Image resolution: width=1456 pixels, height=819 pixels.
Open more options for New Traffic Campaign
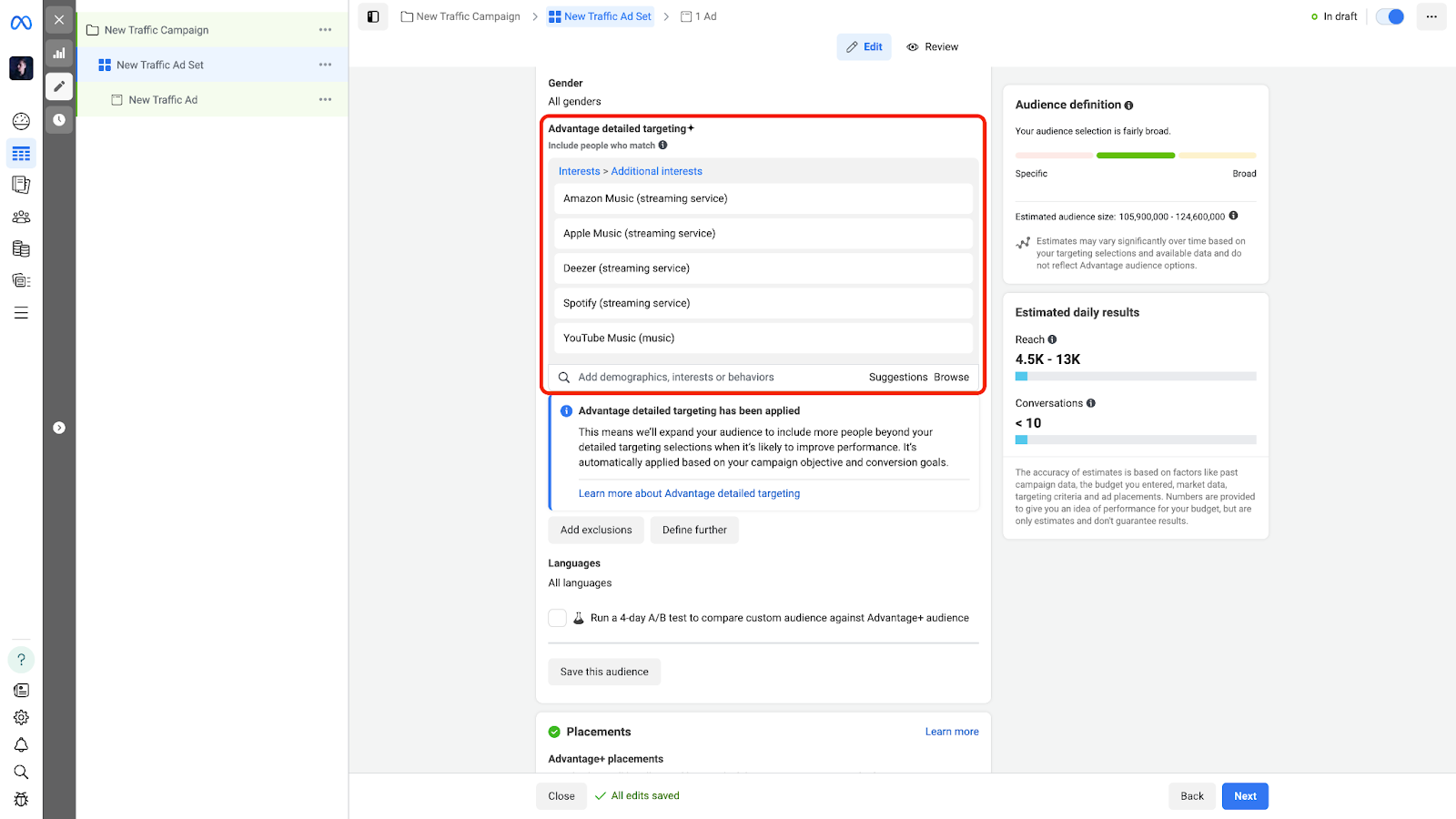click(x=325, y=30)
